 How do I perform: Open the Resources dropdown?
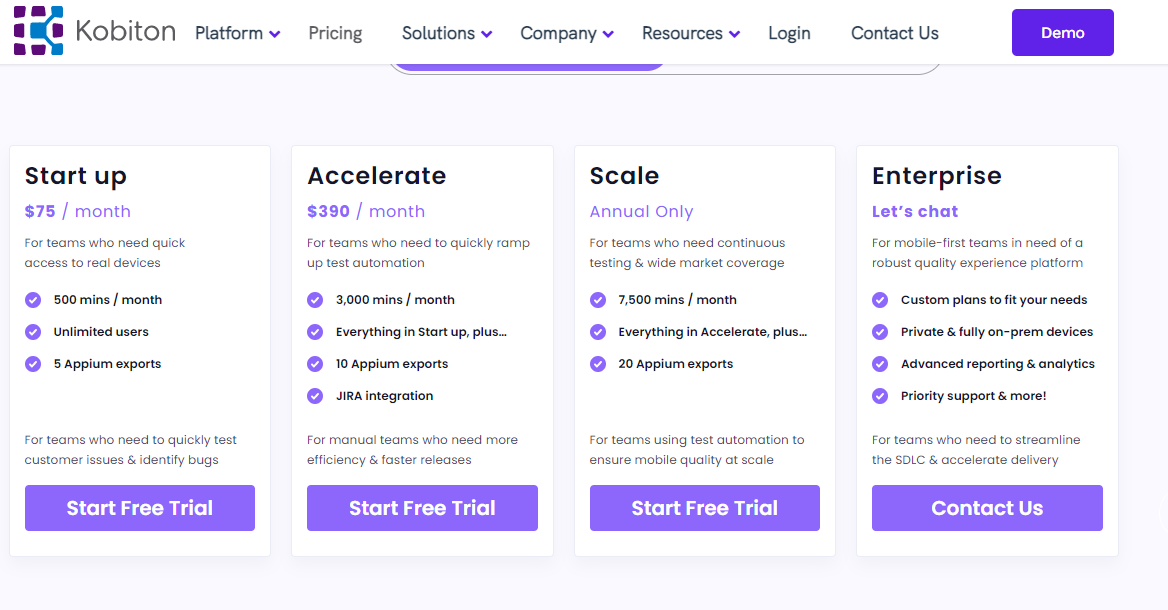[691, 34]
